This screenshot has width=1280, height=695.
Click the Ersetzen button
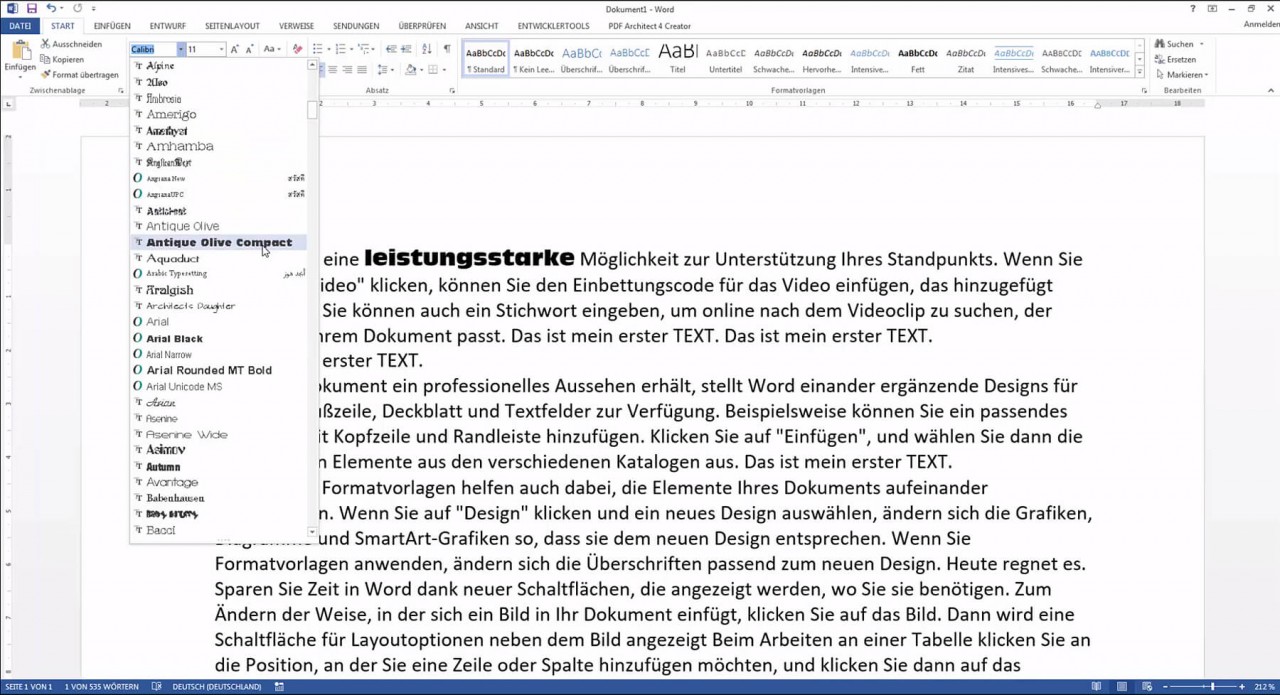(x=1177, y=59)
